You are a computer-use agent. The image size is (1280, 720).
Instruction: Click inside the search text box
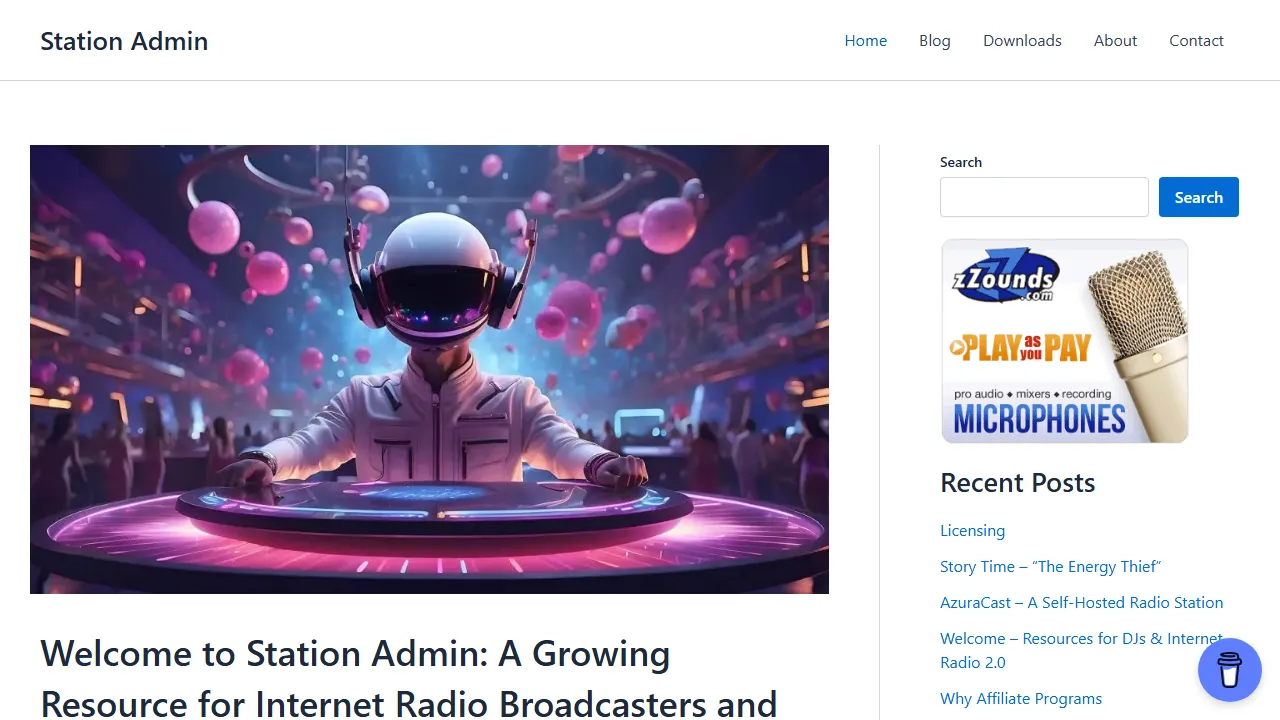tap(1044, 197)
